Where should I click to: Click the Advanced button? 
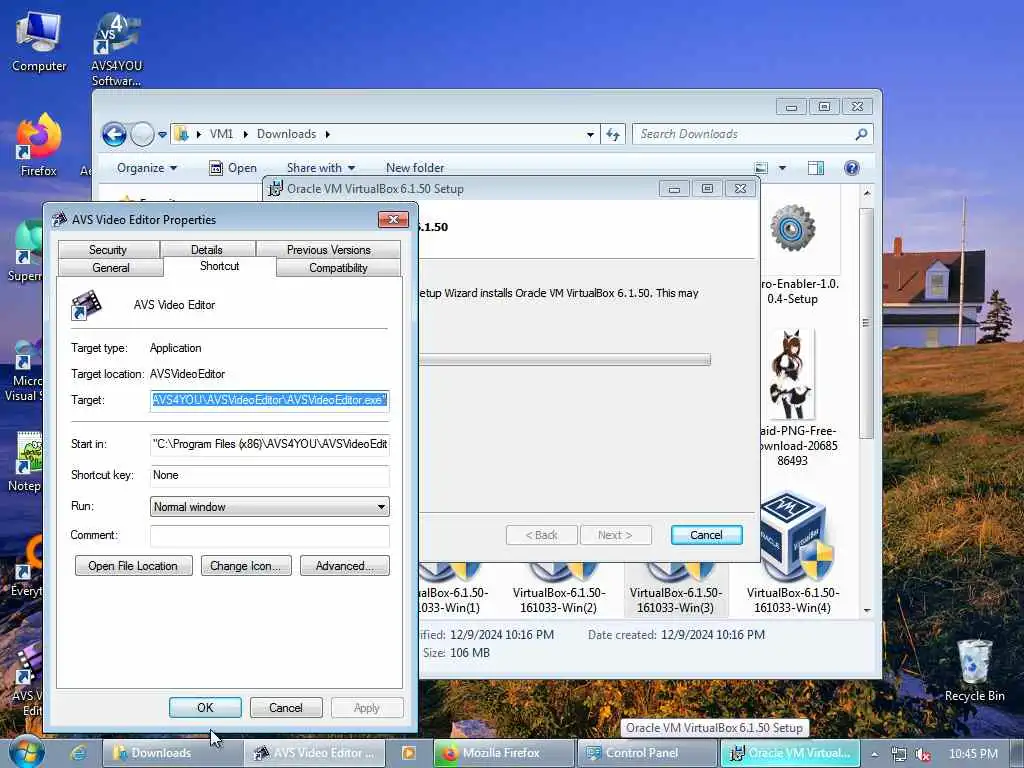345,566
